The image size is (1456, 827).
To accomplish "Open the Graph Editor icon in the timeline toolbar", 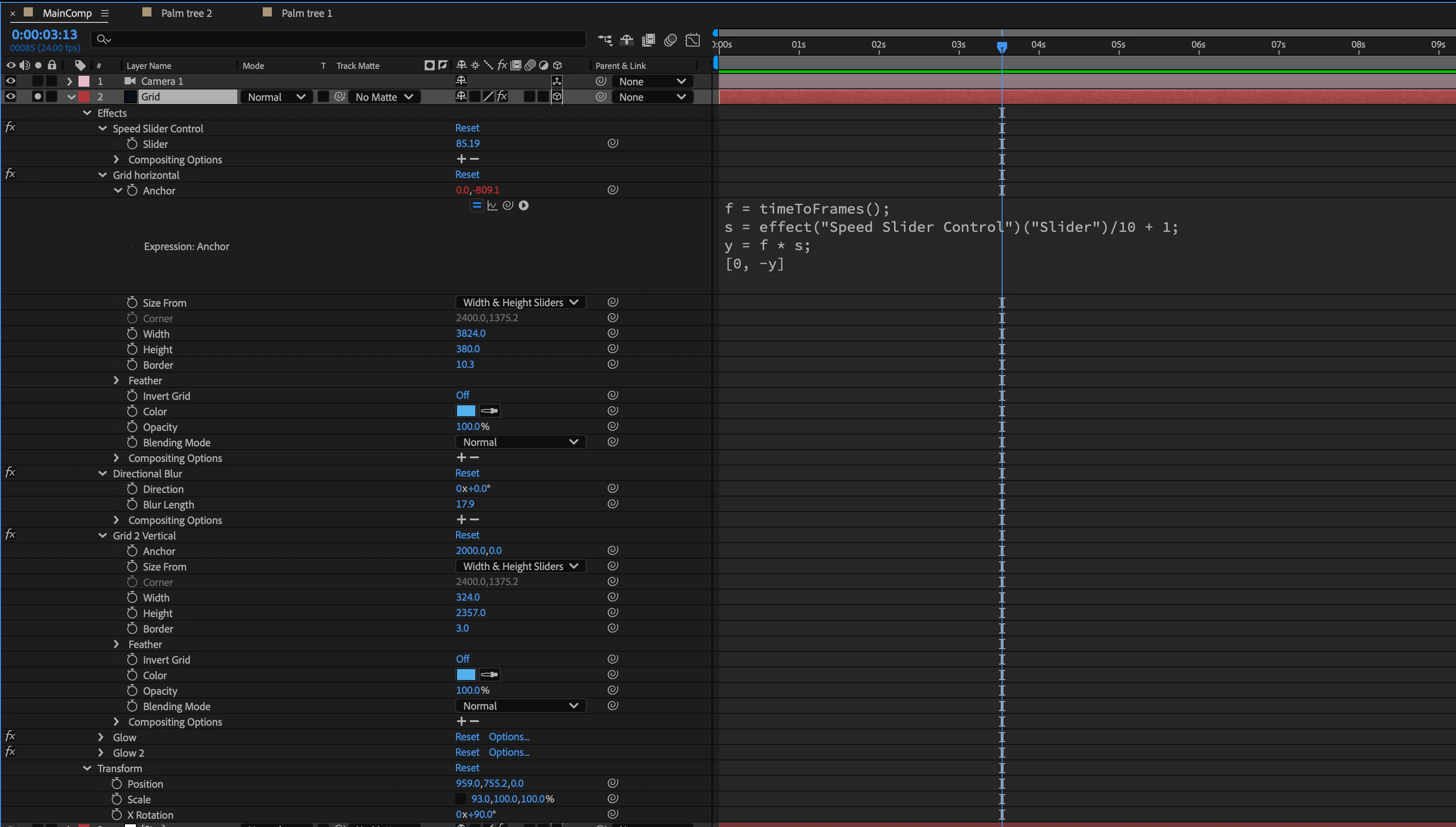I will coord(692,40).
